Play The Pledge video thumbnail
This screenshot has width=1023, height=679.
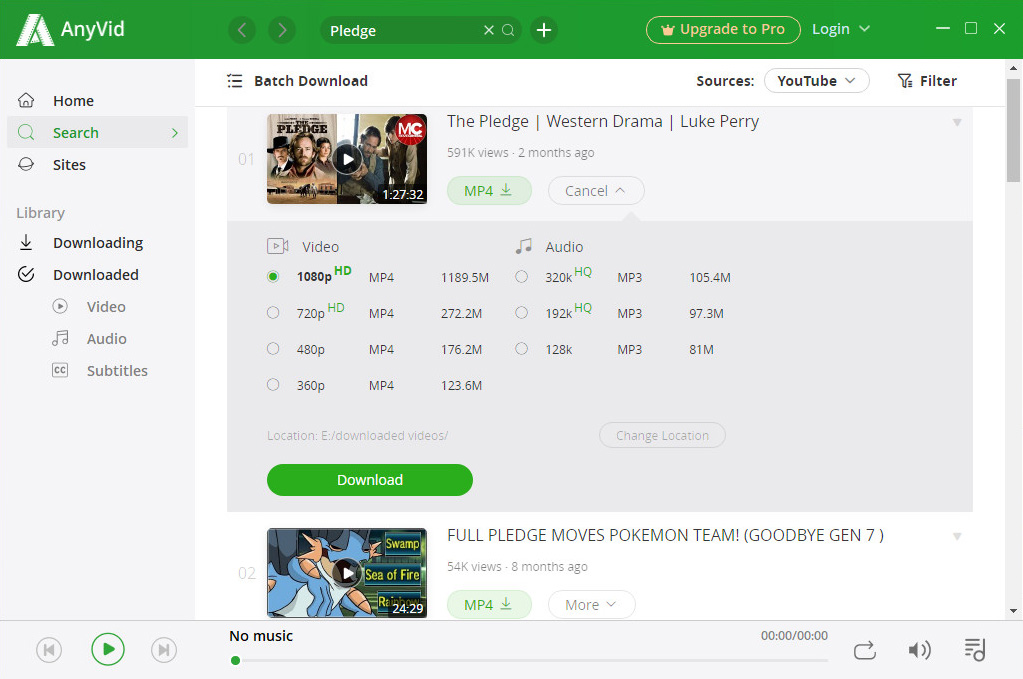(x=347, y=159)
